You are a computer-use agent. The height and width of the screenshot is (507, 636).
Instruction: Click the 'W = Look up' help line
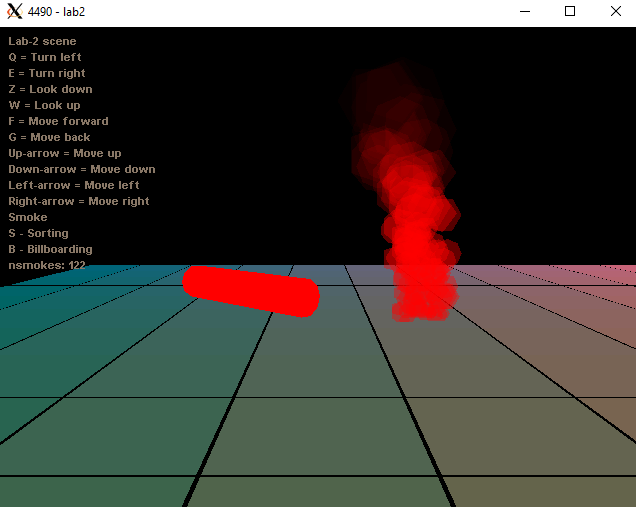pos(45,105)
